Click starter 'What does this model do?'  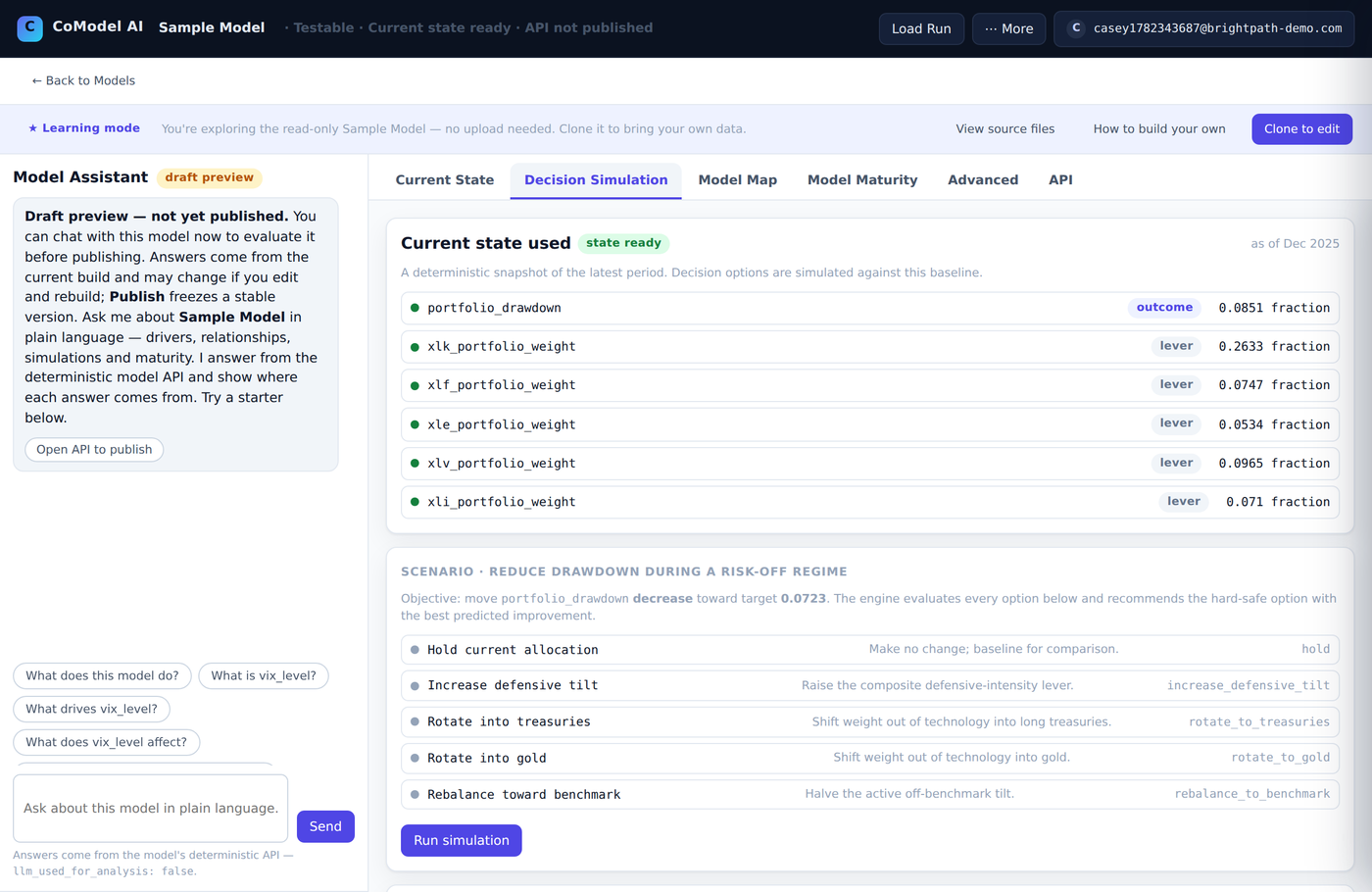(102, 675)
